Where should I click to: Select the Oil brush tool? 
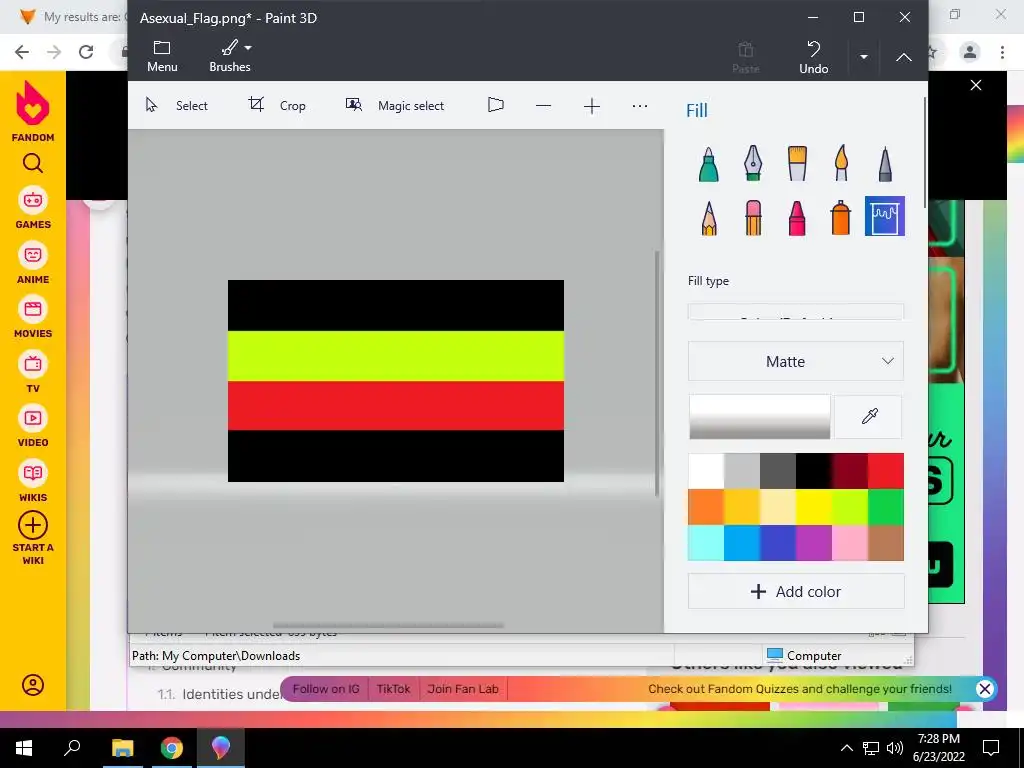(x=797, y=163)
